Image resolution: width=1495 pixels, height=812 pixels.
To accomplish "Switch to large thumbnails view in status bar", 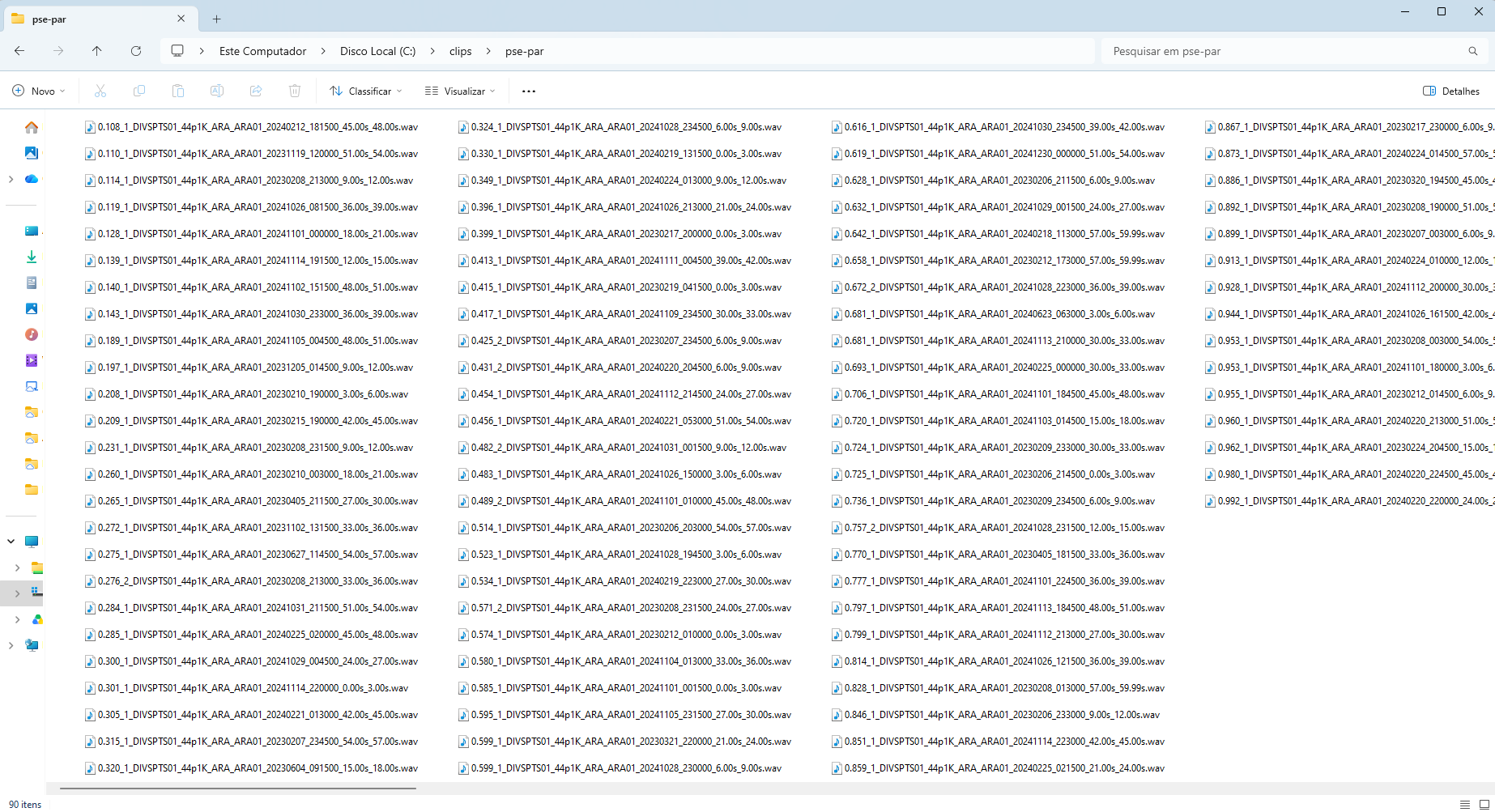I will pos(1484,804).
